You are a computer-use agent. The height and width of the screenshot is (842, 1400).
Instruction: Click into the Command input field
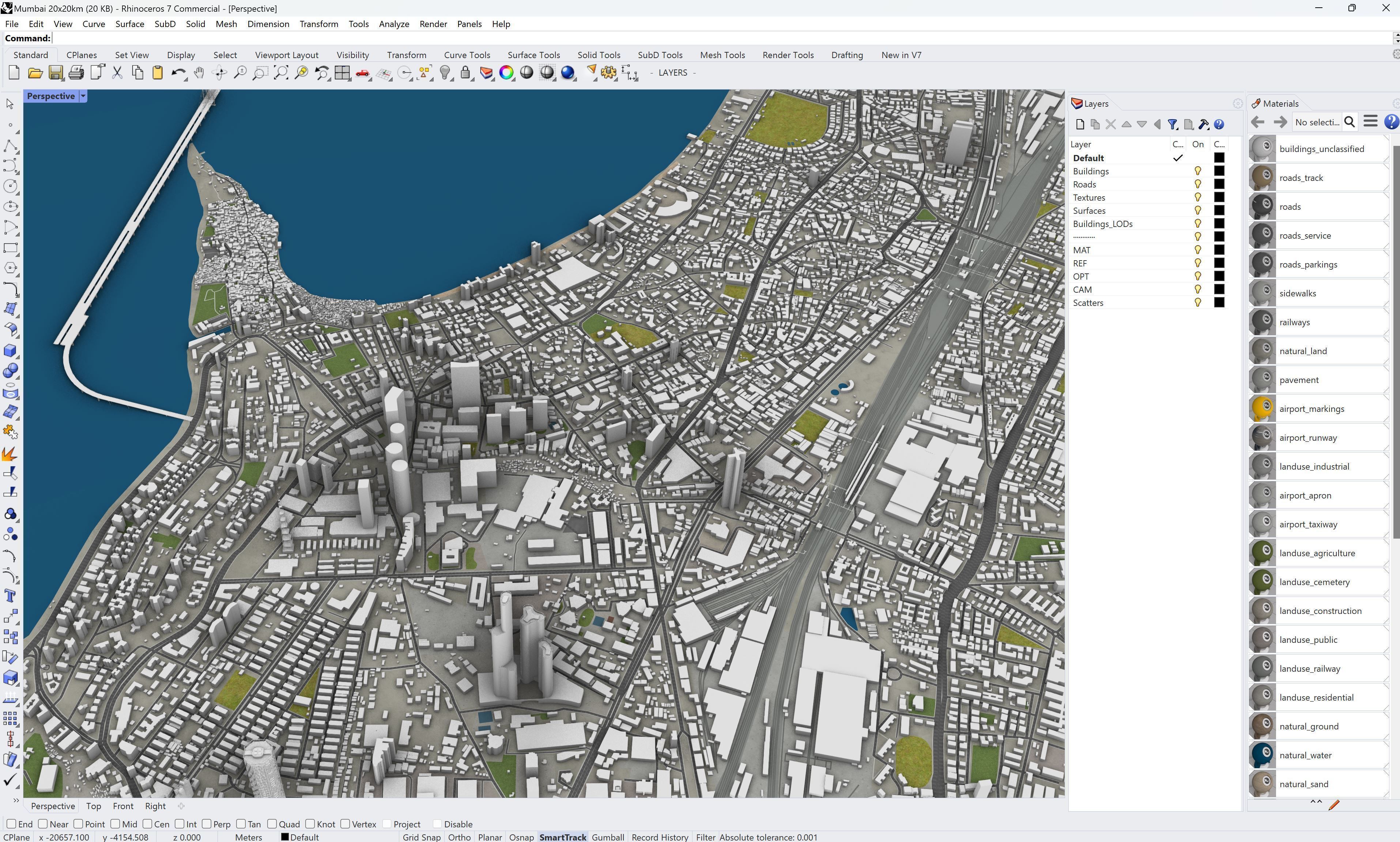point(721,38)
